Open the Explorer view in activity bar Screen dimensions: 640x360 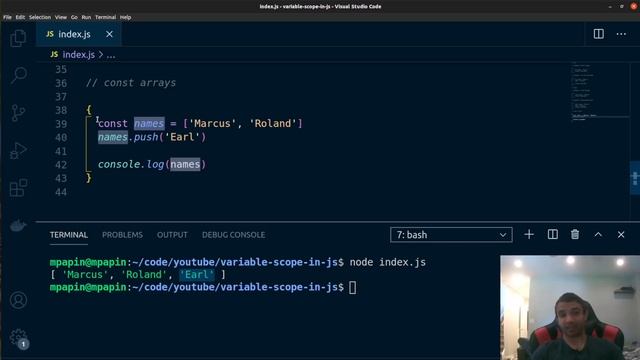pos(18,38)
